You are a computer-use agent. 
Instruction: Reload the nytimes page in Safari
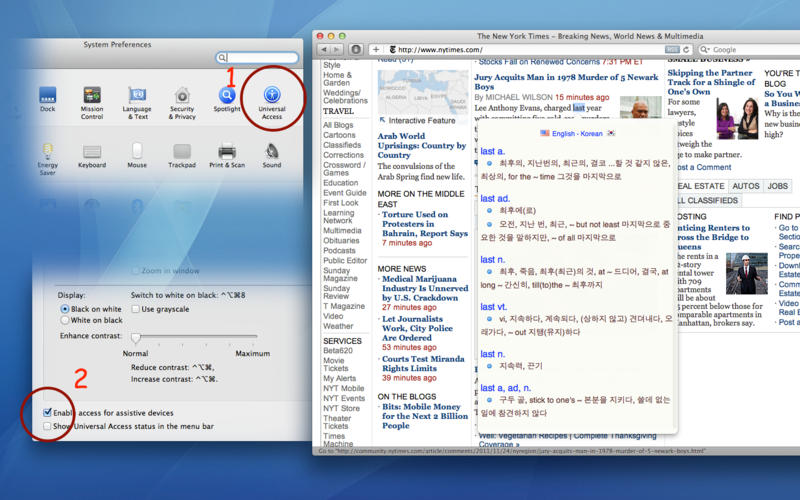pos(686,49)
